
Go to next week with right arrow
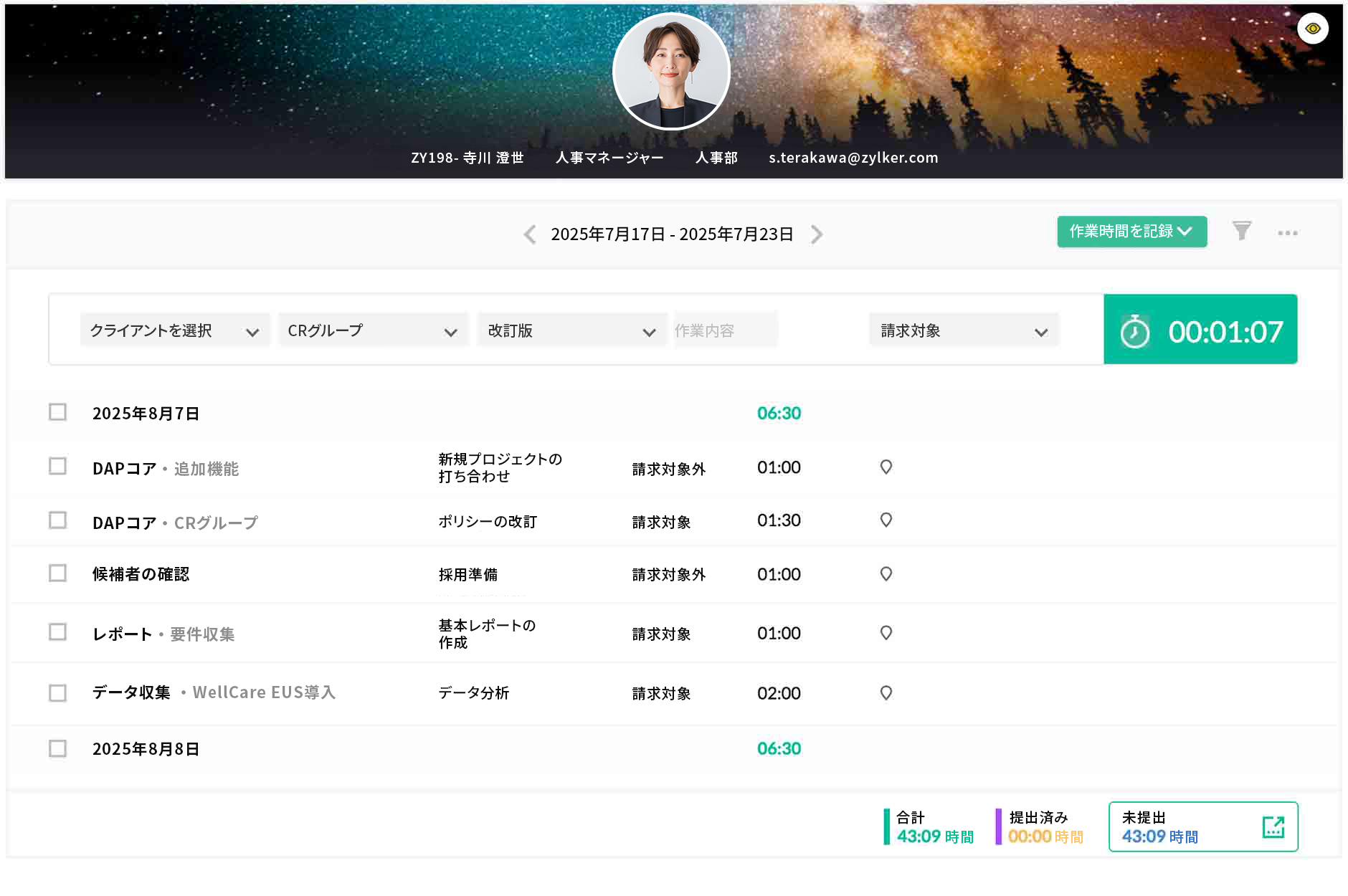click(817, 234)
